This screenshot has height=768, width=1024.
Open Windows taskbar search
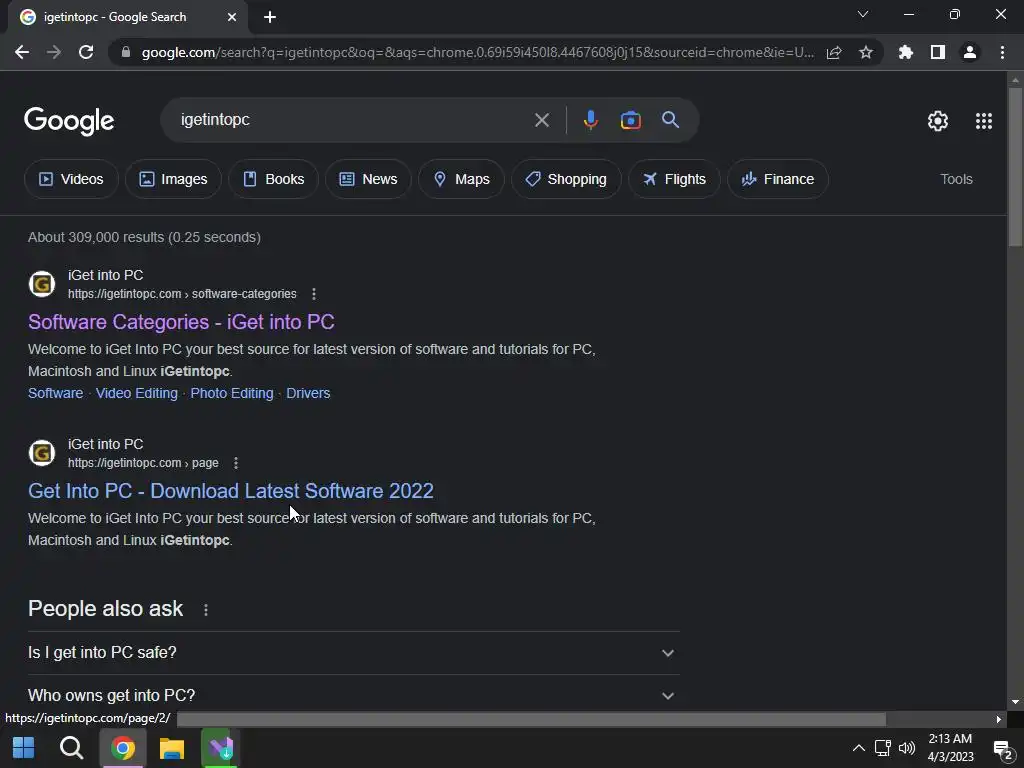pos(72,748)
